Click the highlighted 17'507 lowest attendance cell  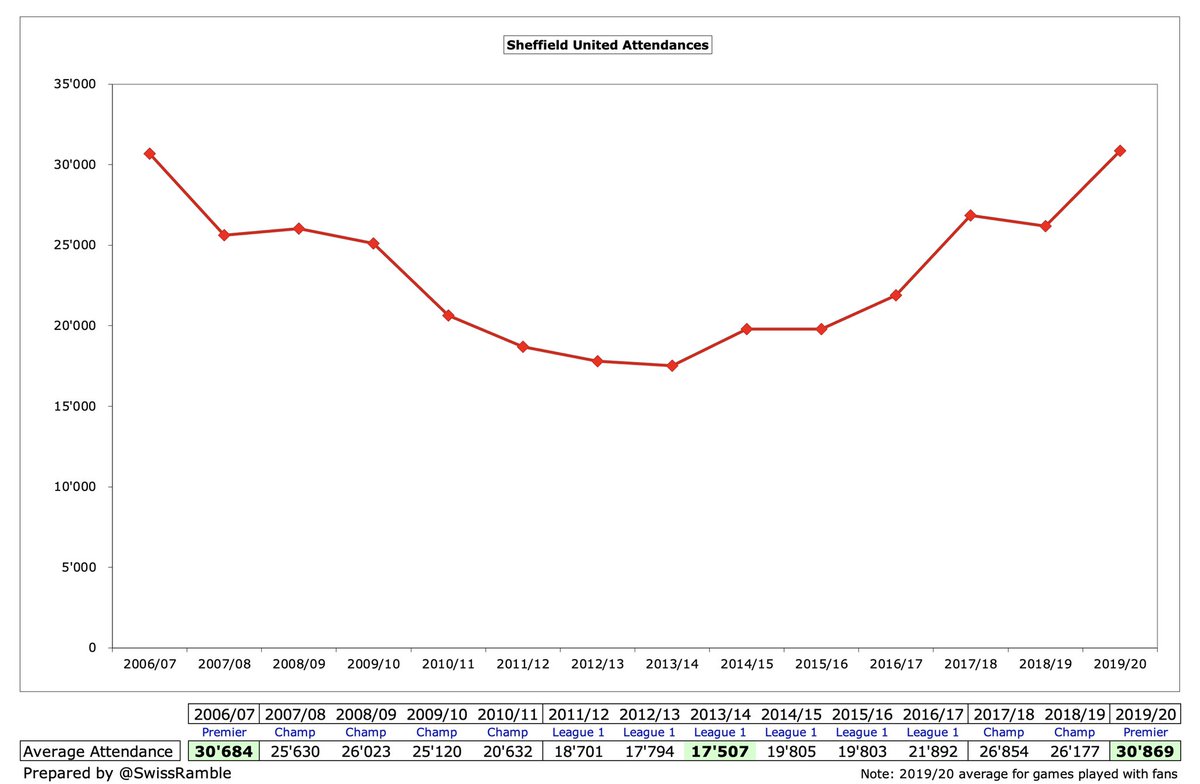point(720,751)
